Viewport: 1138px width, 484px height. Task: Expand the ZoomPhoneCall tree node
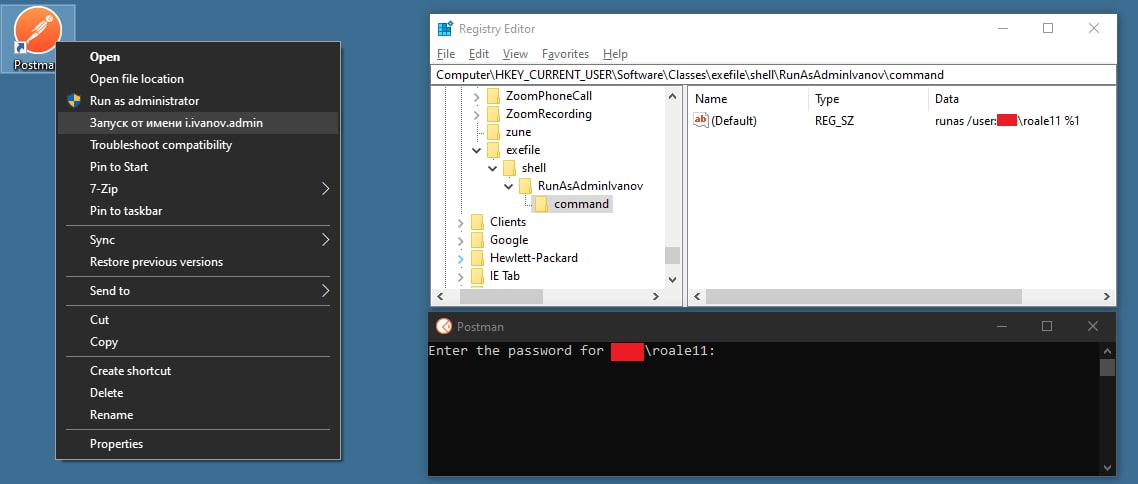coord(477,97)
